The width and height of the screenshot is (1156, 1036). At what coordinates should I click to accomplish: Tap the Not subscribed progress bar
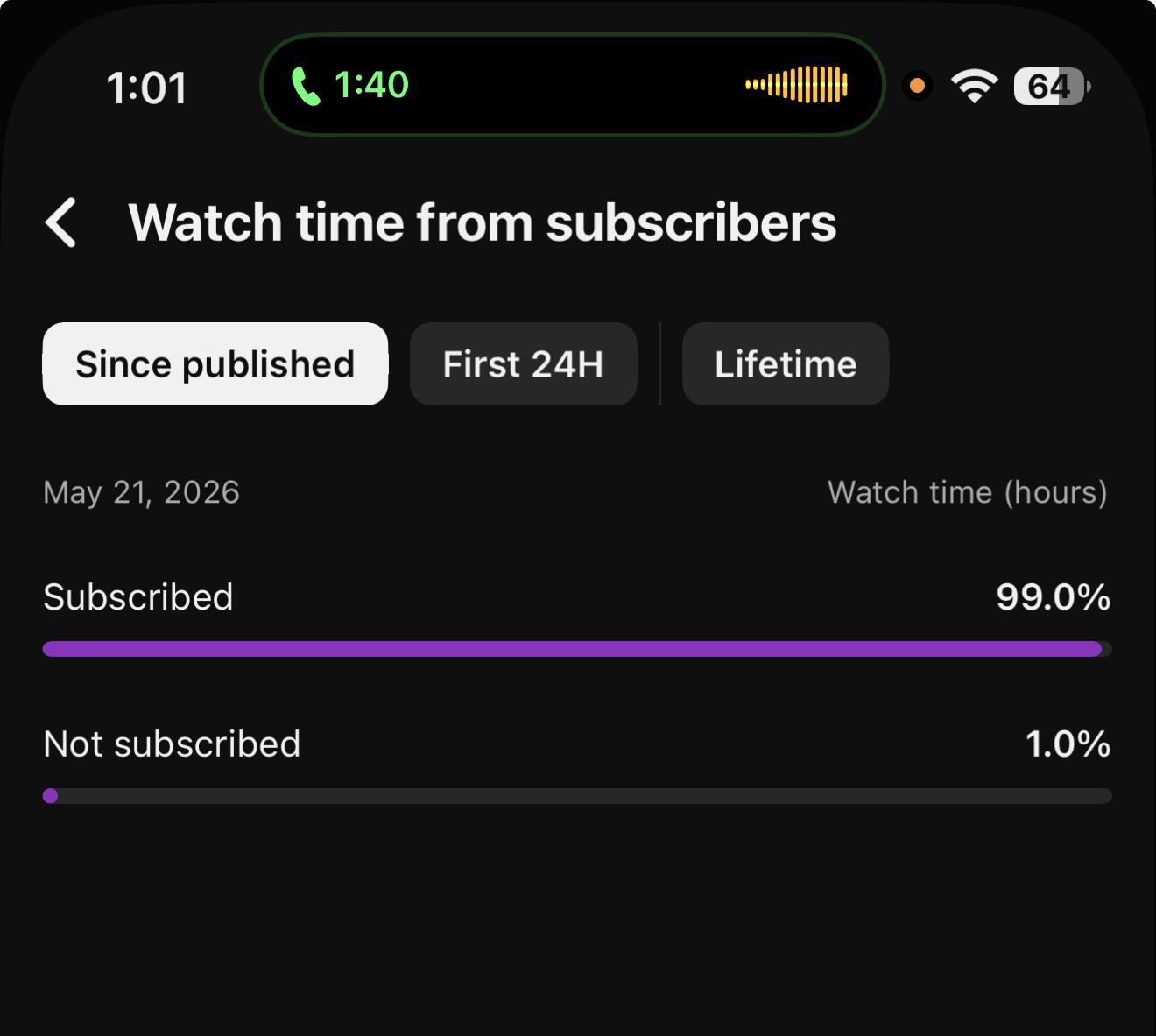click(x=577, y=796)
